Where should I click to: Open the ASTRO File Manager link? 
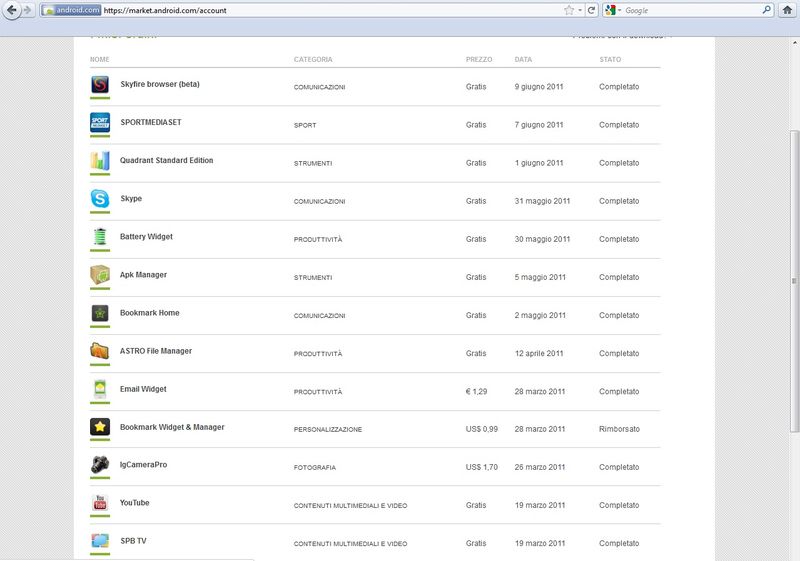(156, 351)
